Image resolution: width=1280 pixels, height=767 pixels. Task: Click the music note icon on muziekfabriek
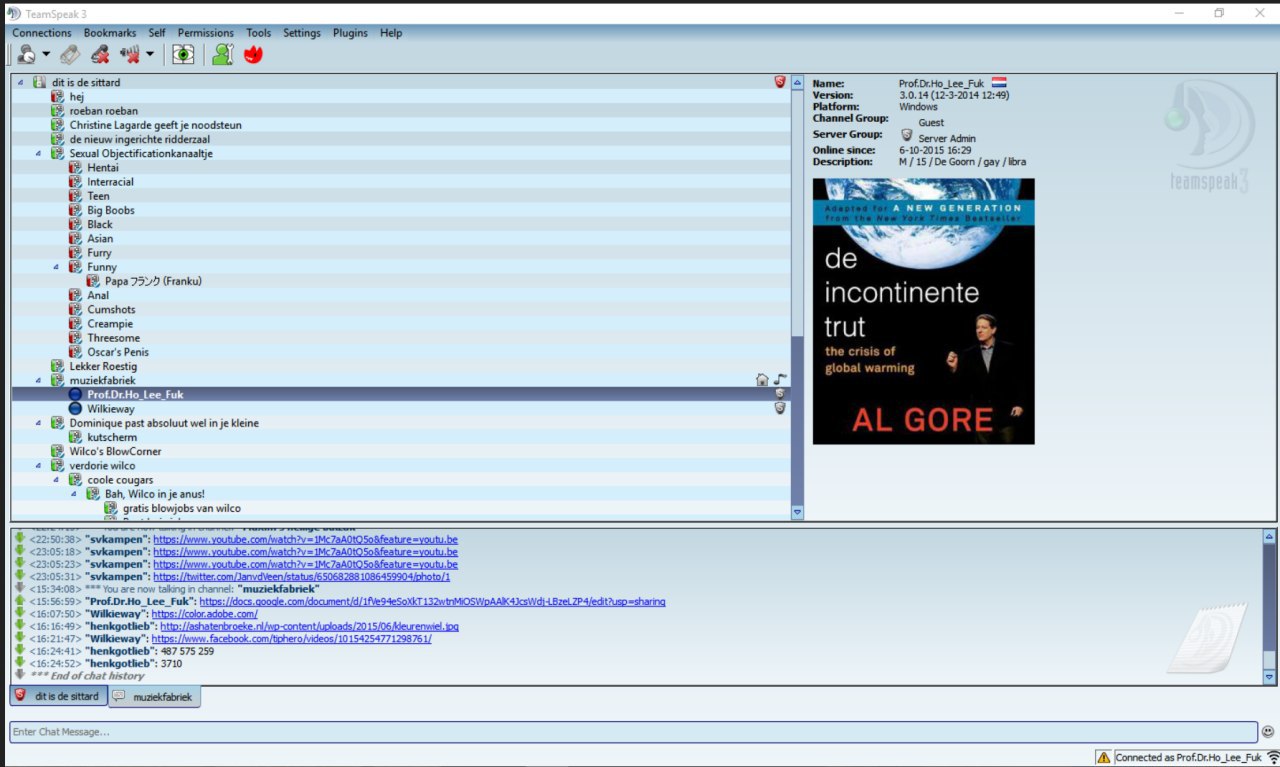[x=780, y=380]
